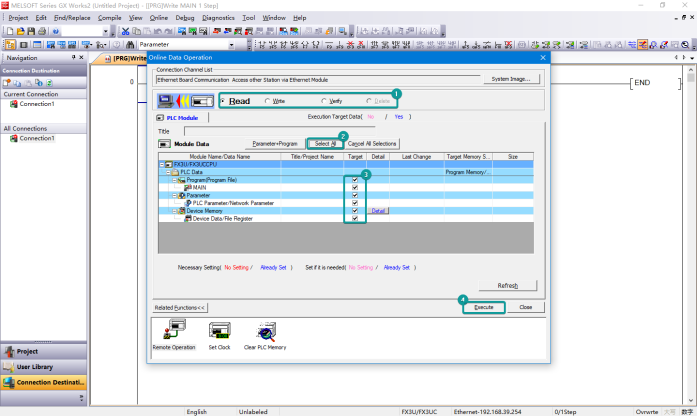Expand the Navigation panel bottom chevron
The height and width of the screenshot is (416, 697).
tap(81, 398)
